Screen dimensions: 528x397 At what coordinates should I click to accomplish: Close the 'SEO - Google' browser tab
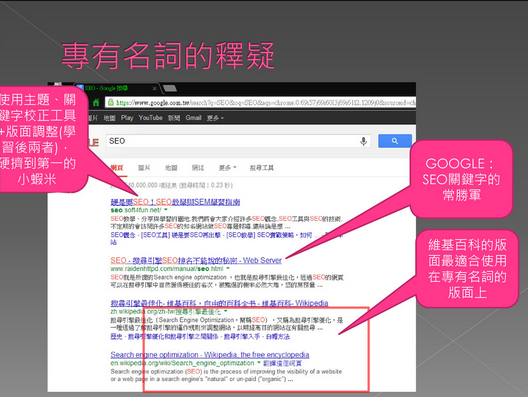(154, 89)
